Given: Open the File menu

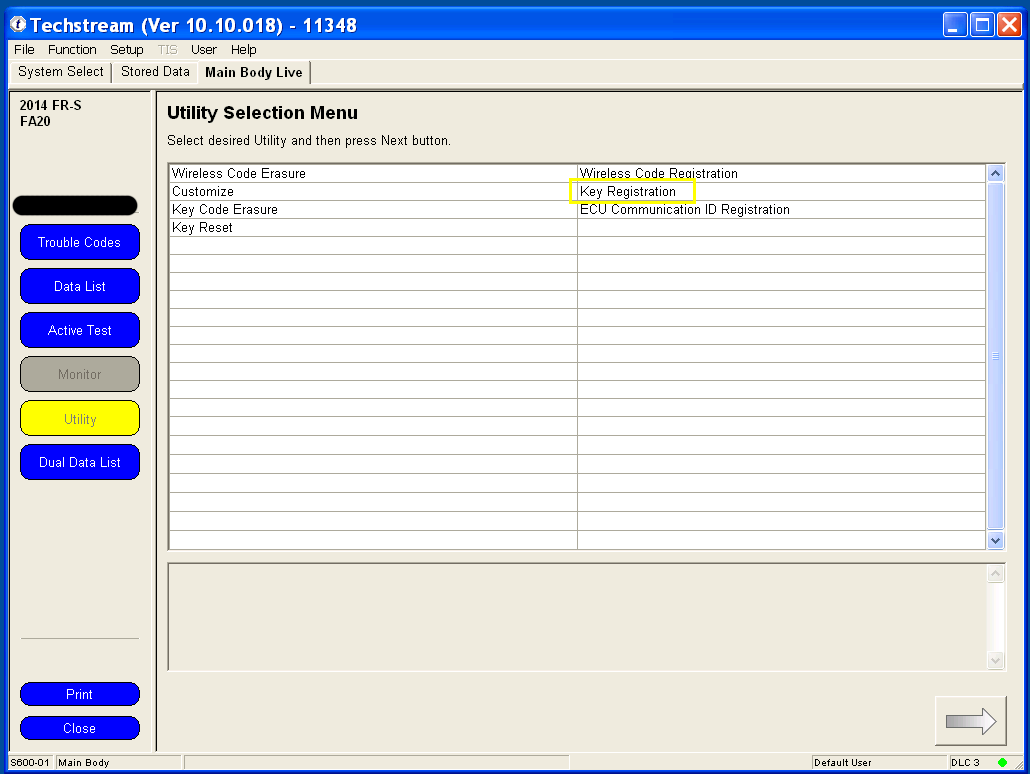Looking at the screenshot, I should point(24,50).
